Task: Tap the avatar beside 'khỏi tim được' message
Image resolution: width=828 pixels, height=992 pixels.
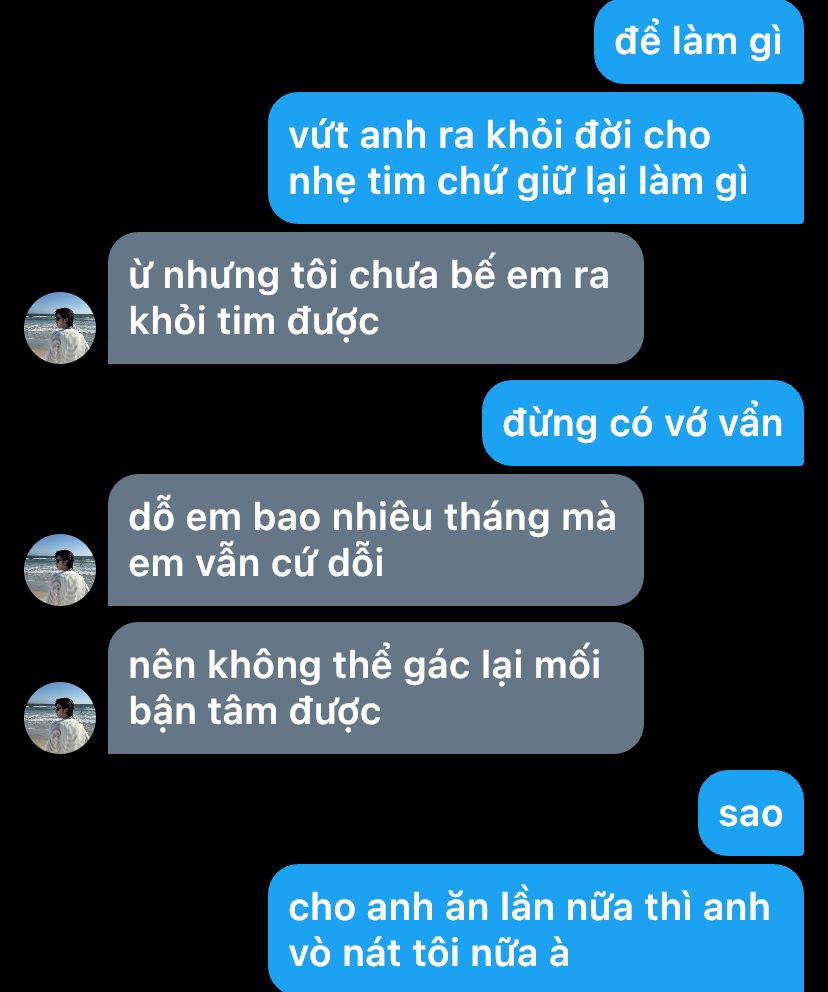Action: (x=60, y=328)
